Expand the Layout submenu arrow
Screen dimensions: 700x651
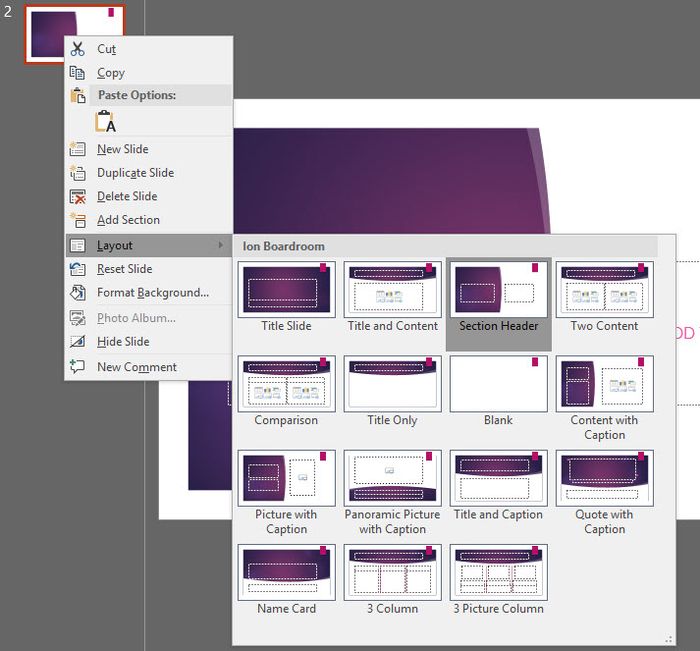coord(221,245)
